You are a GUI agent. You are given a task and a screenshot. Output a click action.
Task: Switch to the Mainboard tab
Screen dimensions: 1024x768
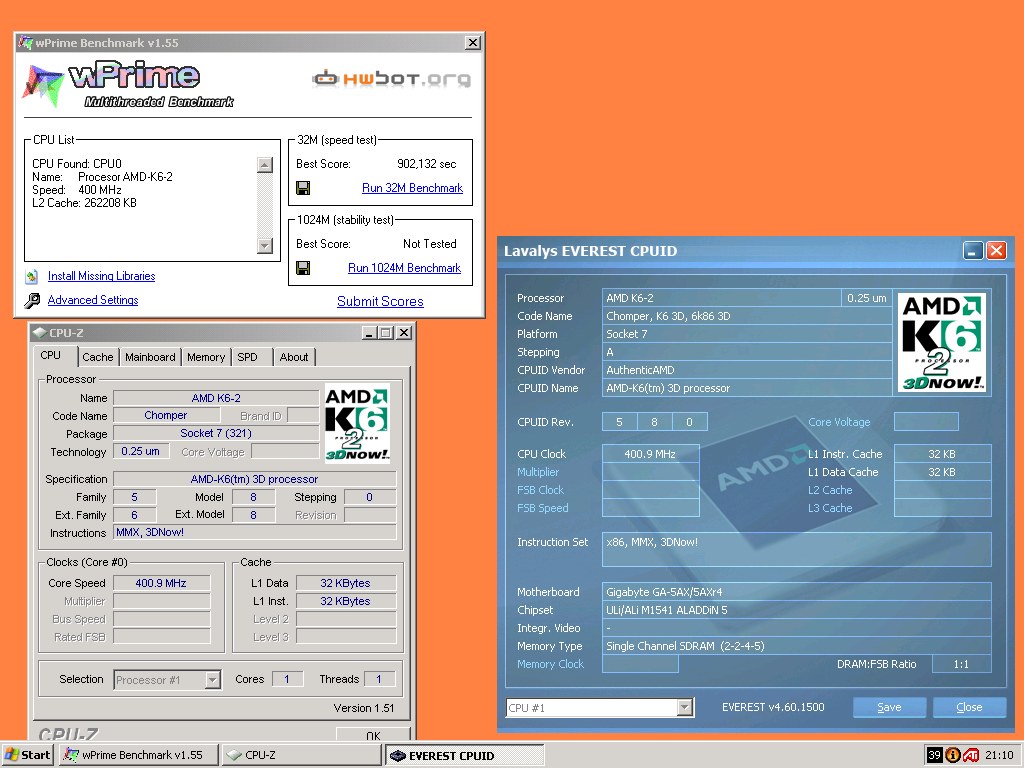(150, 357)
